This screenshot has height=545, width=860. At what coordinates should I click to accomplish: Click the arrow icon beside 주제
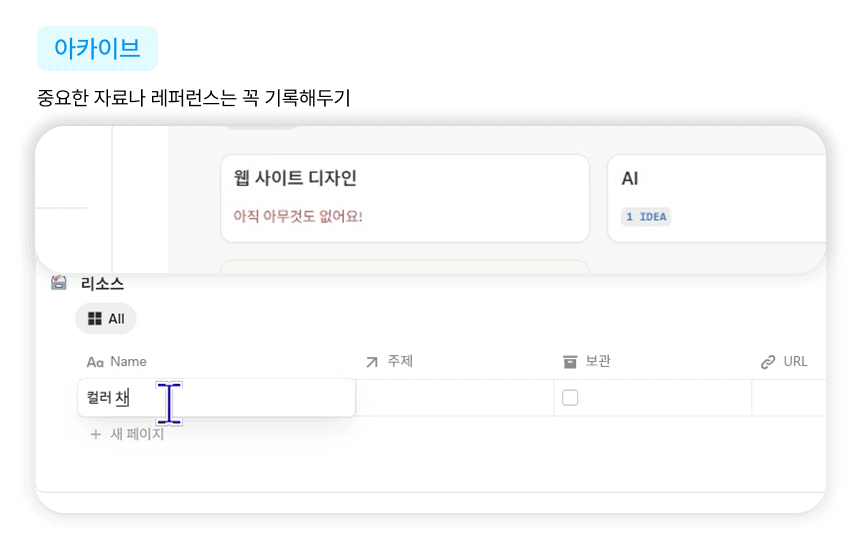point(372,362)
